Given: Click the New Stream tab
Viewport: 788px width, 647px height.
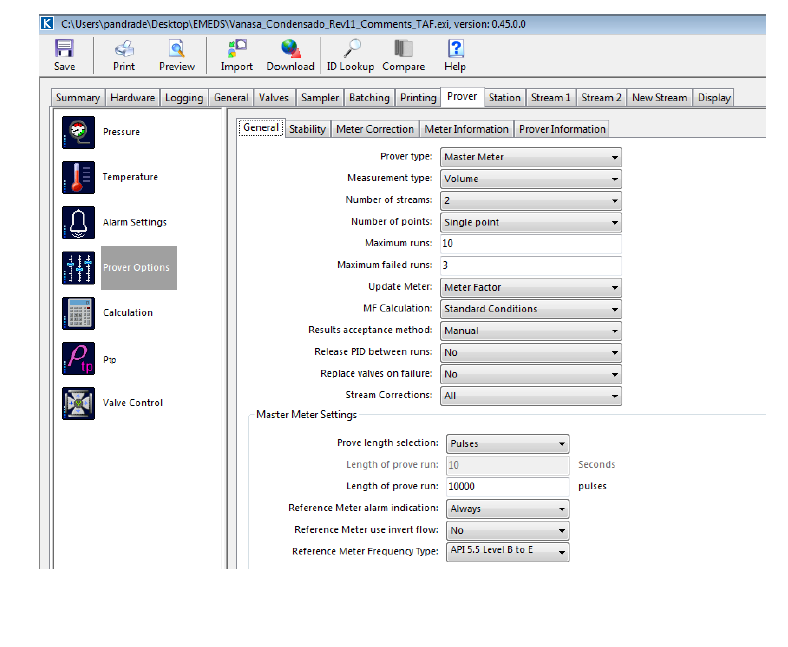Looking at the screenshot, I should click(x=659, y=98).
